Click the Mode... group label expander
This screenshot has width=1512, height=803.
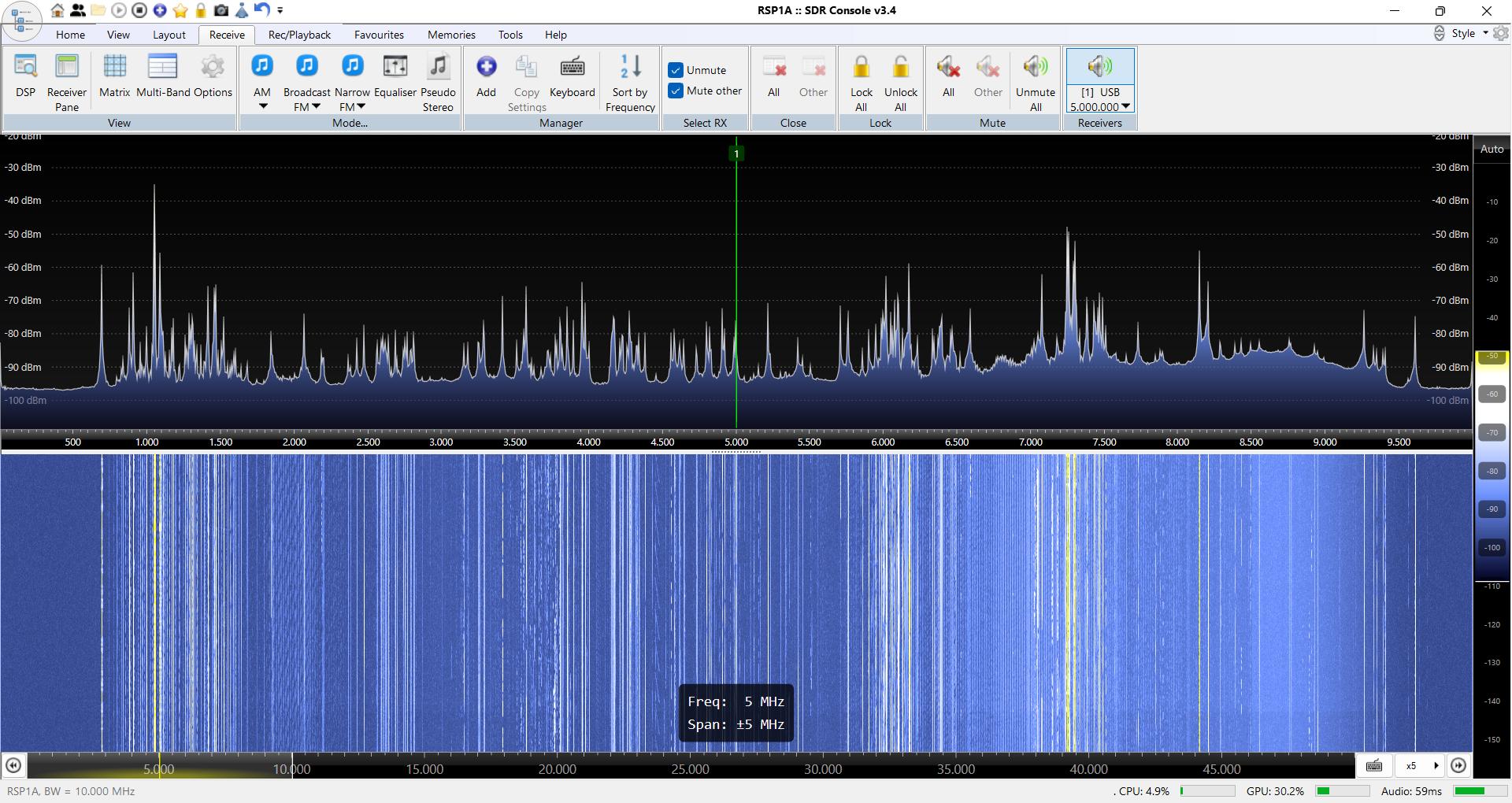click(x=350, y=123)
